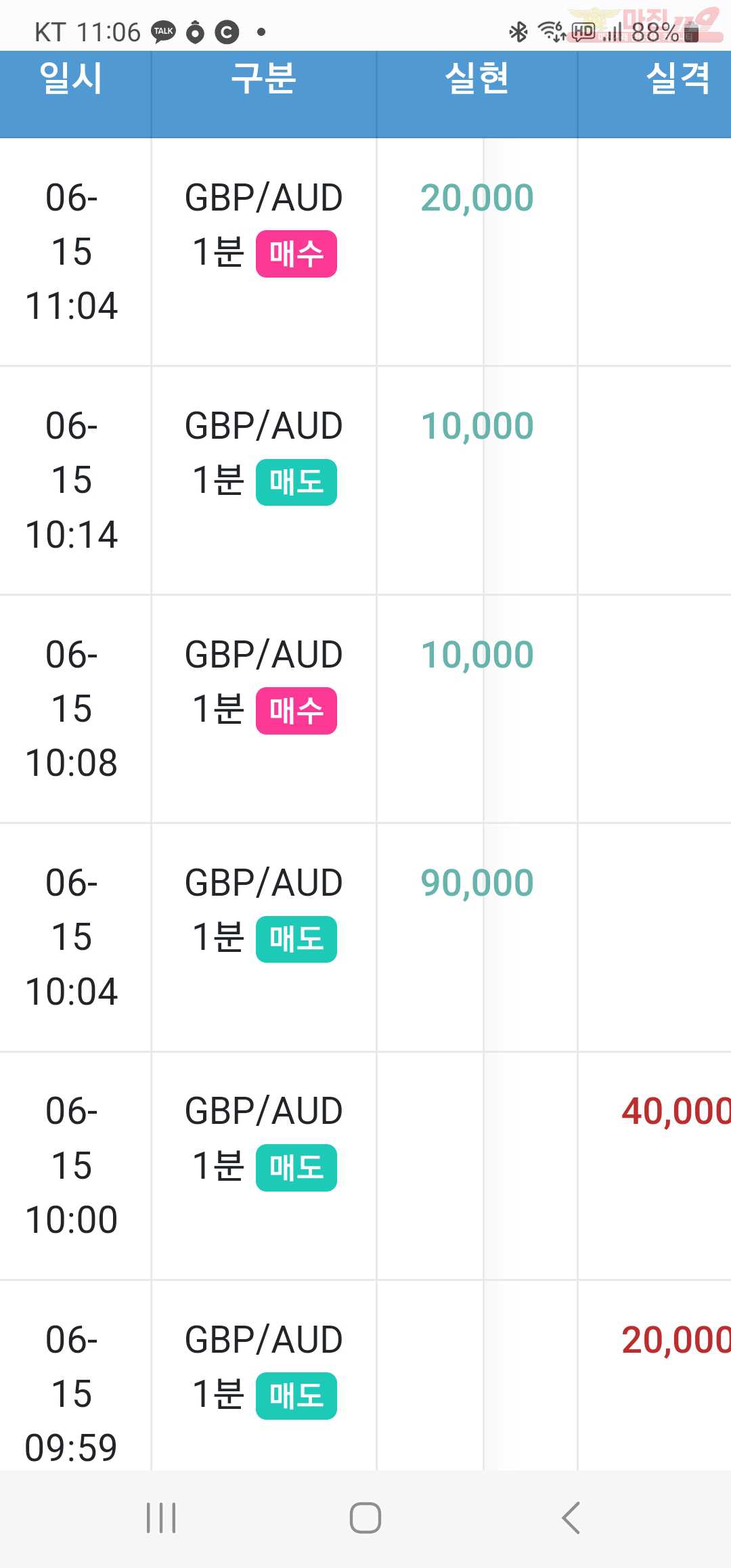This screenshot has height=1568, width=731.
Task: Tap the pink 매수 badge at 10:08
Action: [x=296, y=711]
